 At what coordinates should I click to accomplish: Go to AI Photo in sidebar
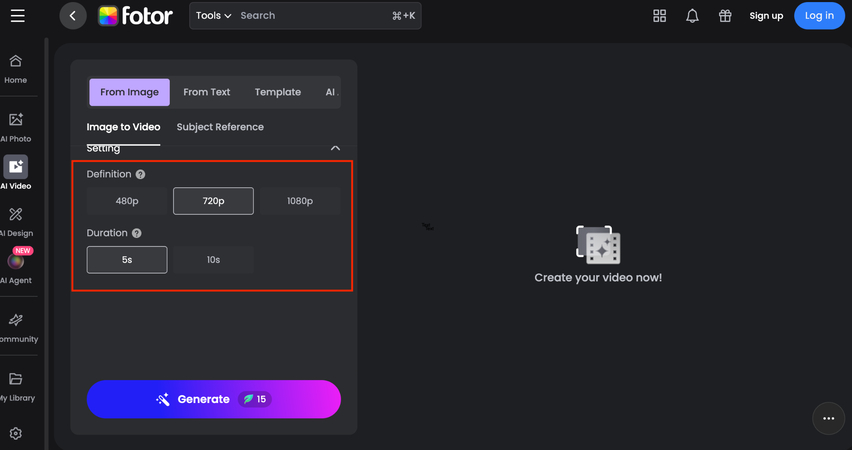pos(16,127)
